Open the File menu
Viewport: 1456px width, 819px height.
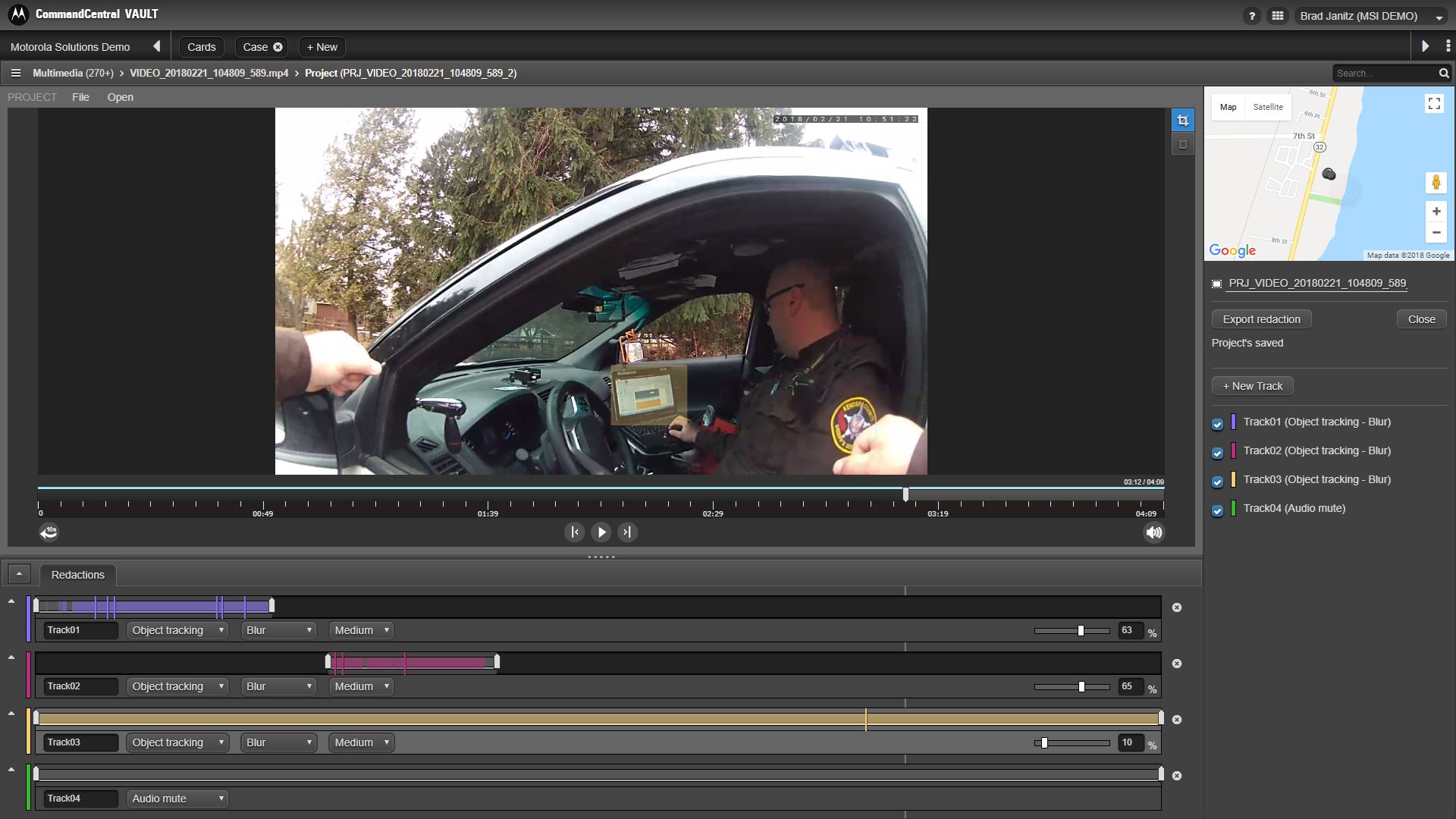(80, 97)
